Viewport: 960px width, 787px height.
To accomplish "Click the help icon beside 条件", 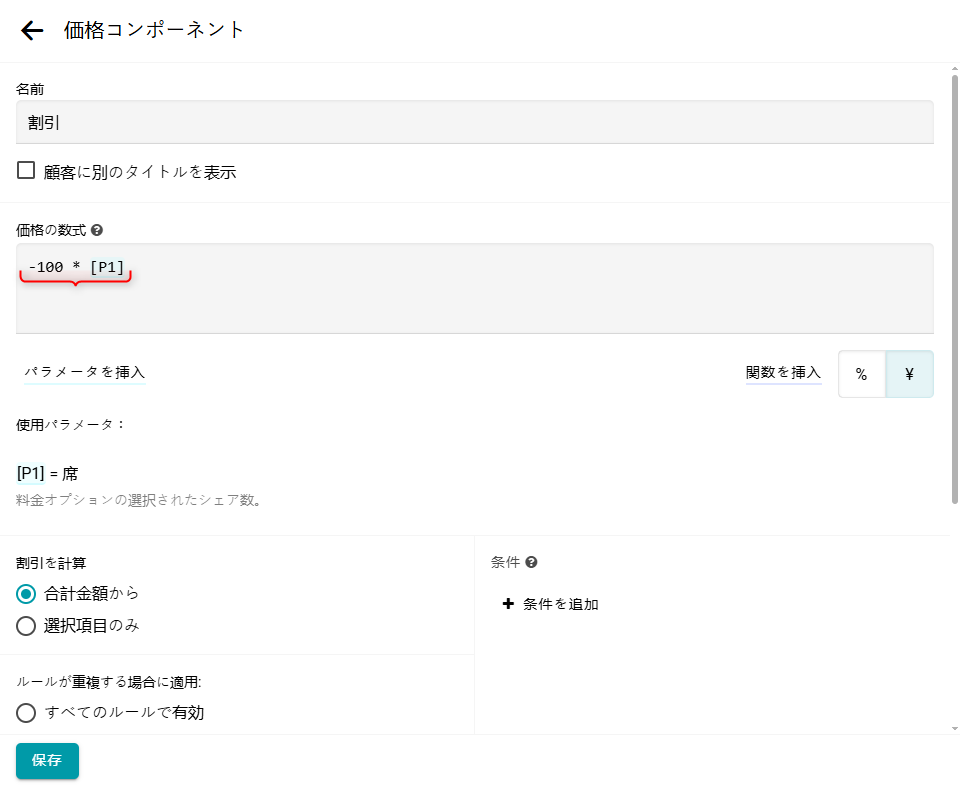I will click(x=531, y=562).
